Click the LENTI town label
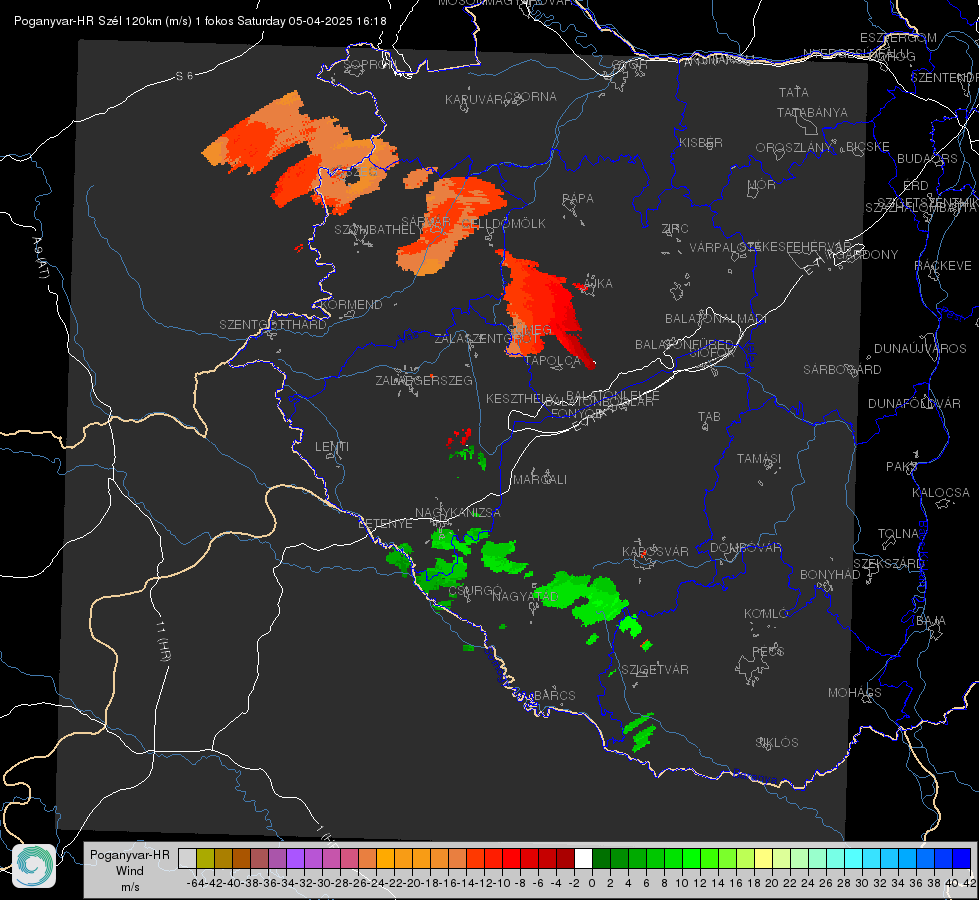Viewport: 979px width, 900px height. point(332,447)
